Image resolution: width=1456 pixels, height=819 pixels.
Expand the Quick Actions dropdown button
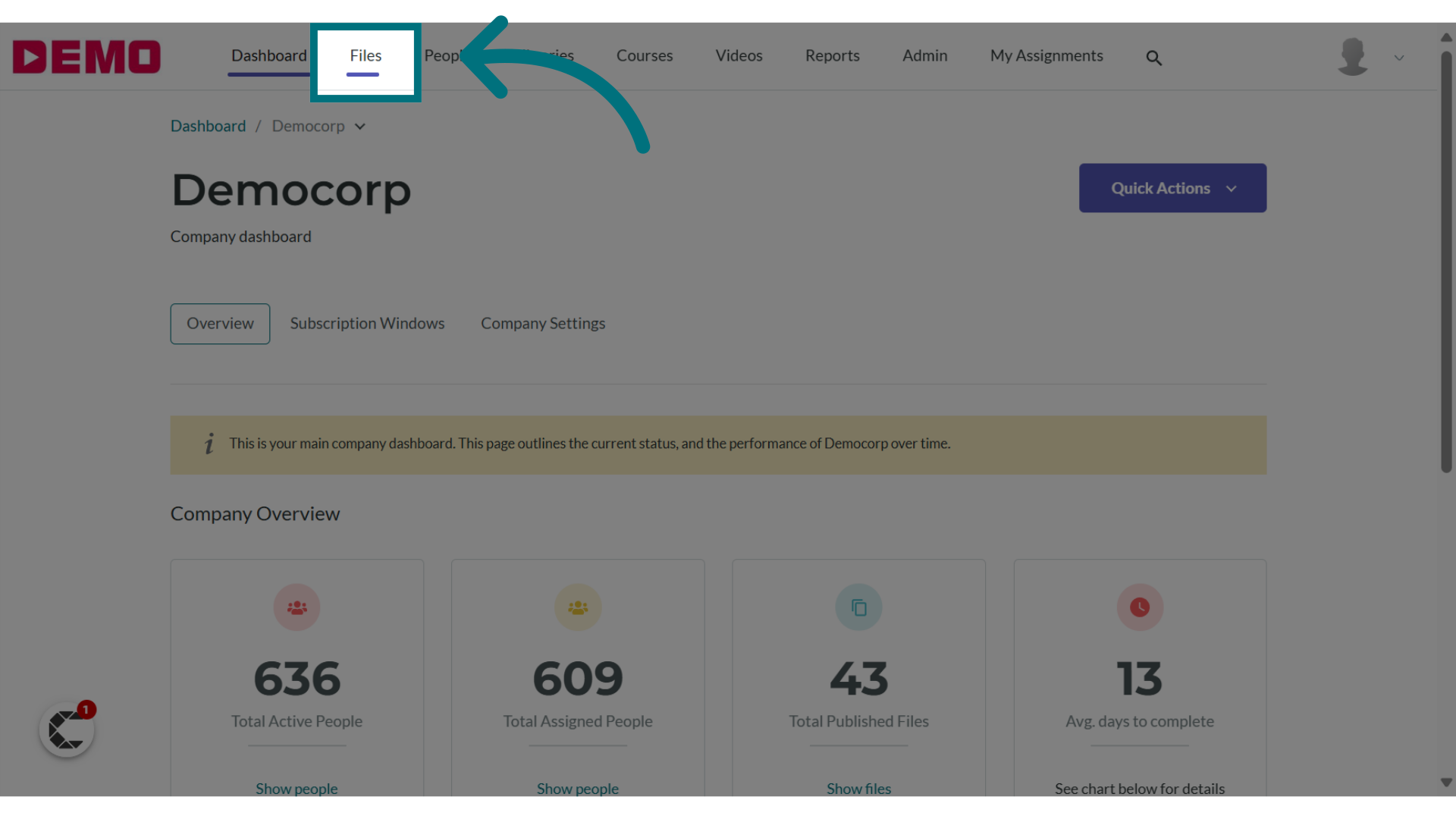click(1172, 188)
